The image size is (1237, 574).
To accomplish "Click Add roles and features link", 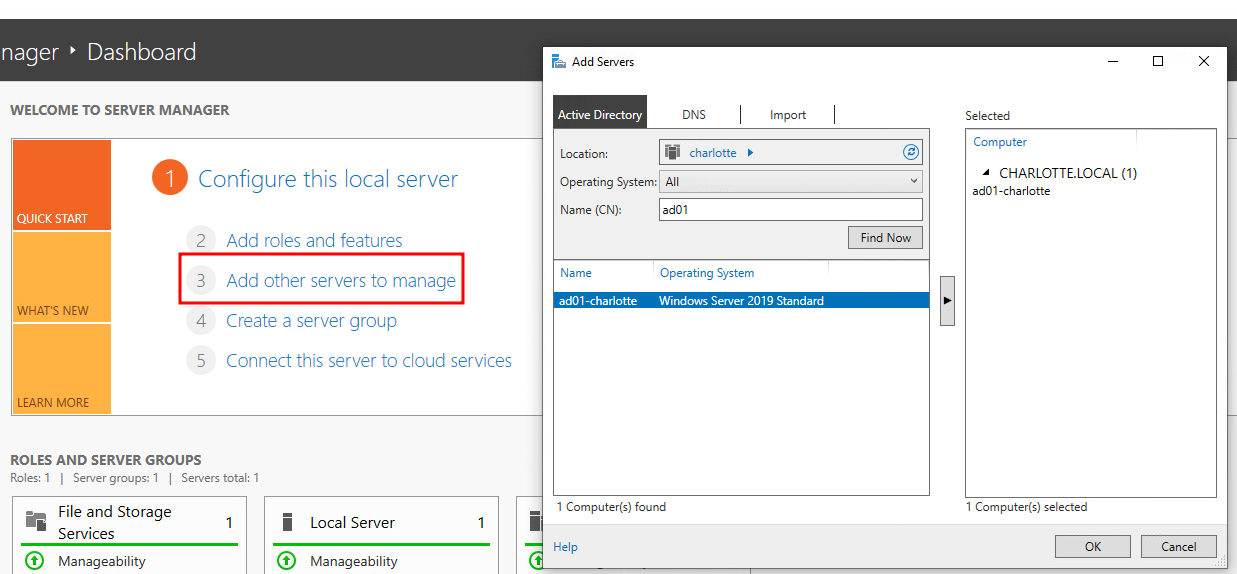I will [314, 240].
